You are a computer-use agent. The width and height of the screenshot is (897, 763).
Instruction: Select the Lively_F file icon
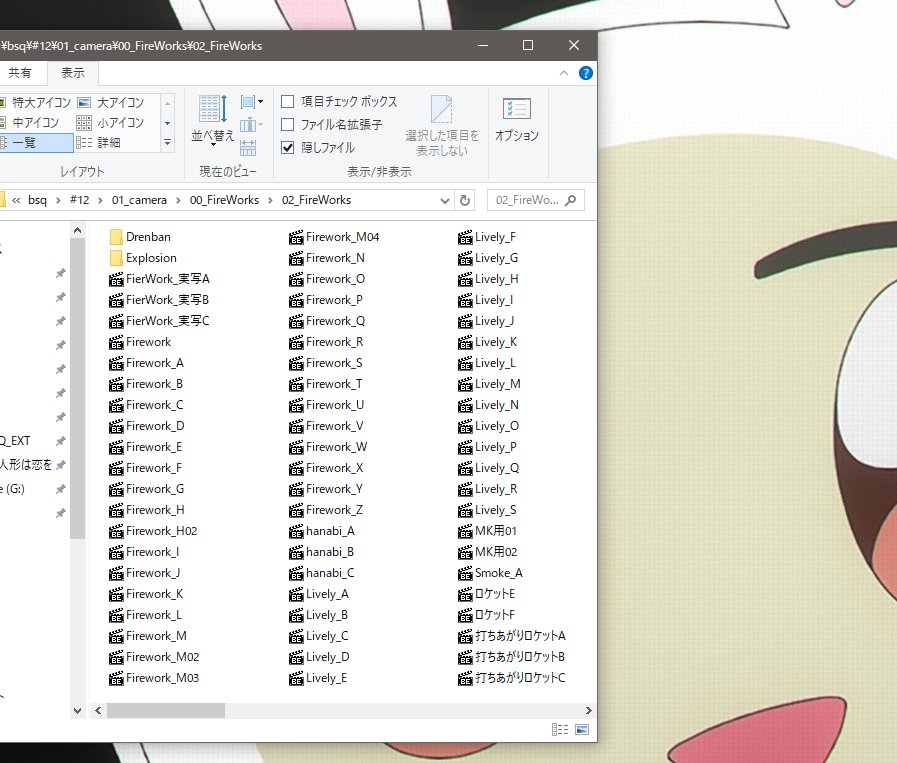(x=465, y=237)
